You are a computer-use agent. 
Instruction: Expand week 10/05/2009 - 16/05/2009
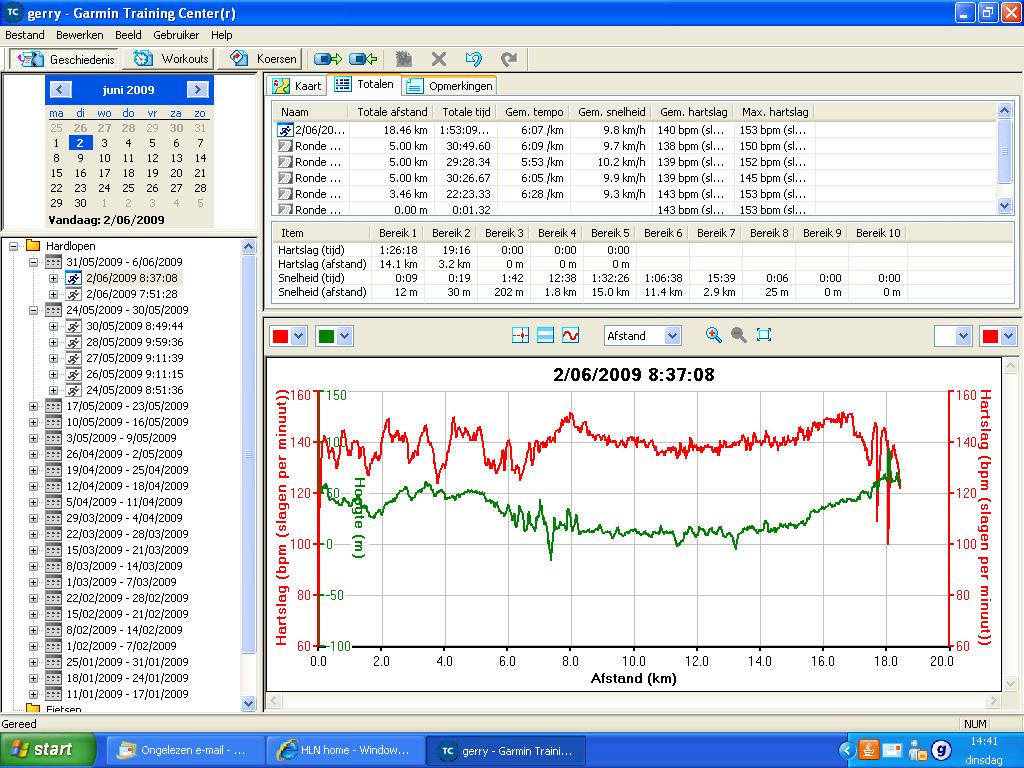click(x=33, y=423)
